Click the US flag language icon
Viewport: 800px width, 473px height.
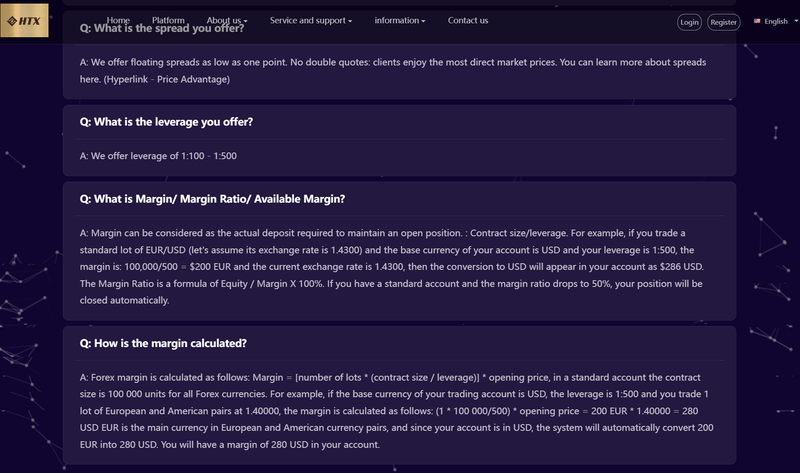[757, 21]
